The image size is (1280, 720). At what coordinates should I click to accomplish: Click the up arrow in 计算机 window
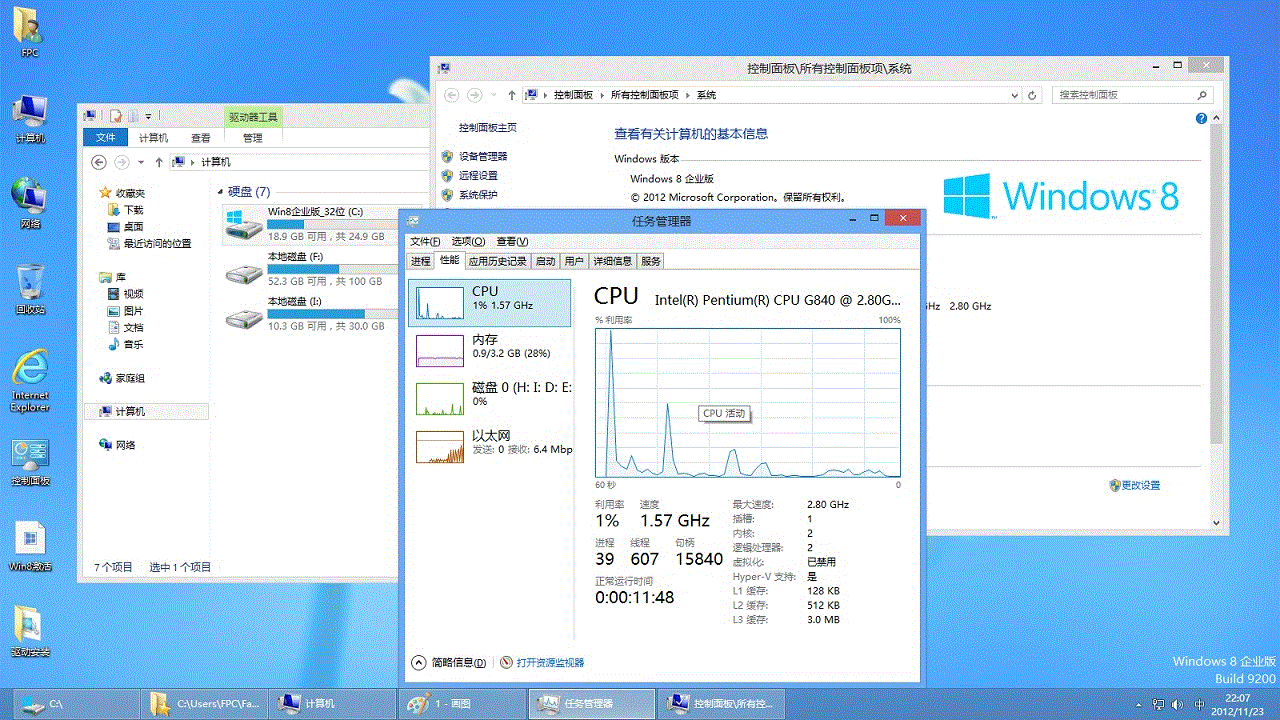158,162
